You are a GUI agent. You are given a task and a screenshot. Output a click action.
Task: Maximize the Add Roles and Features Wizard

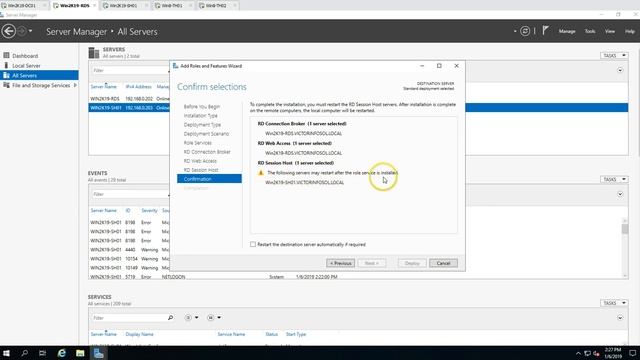coord(439,66)
